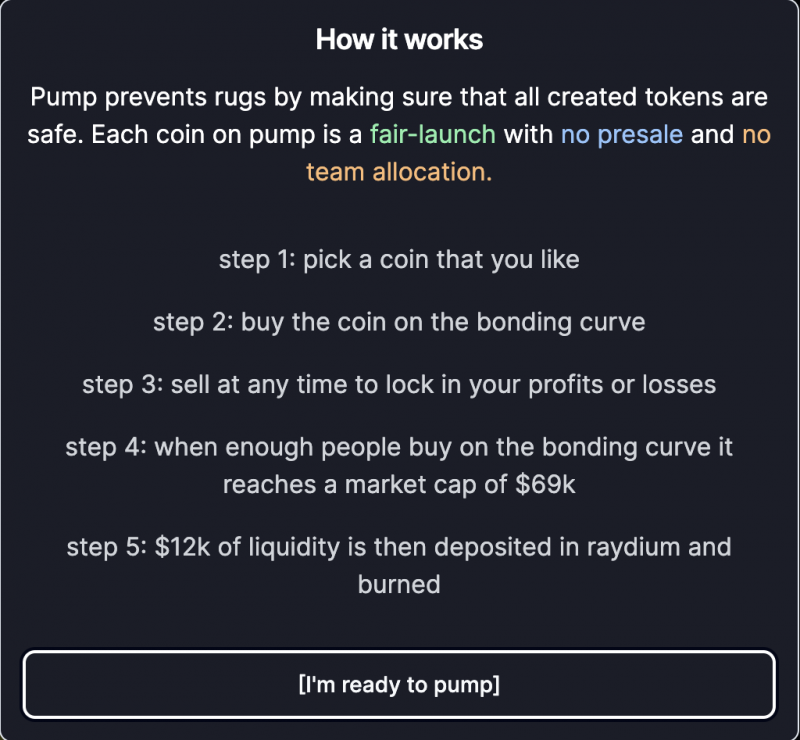Click the blue no presale text
This screenshot has height=740, width=800.
pyautogui.click(x=622, y=134)
